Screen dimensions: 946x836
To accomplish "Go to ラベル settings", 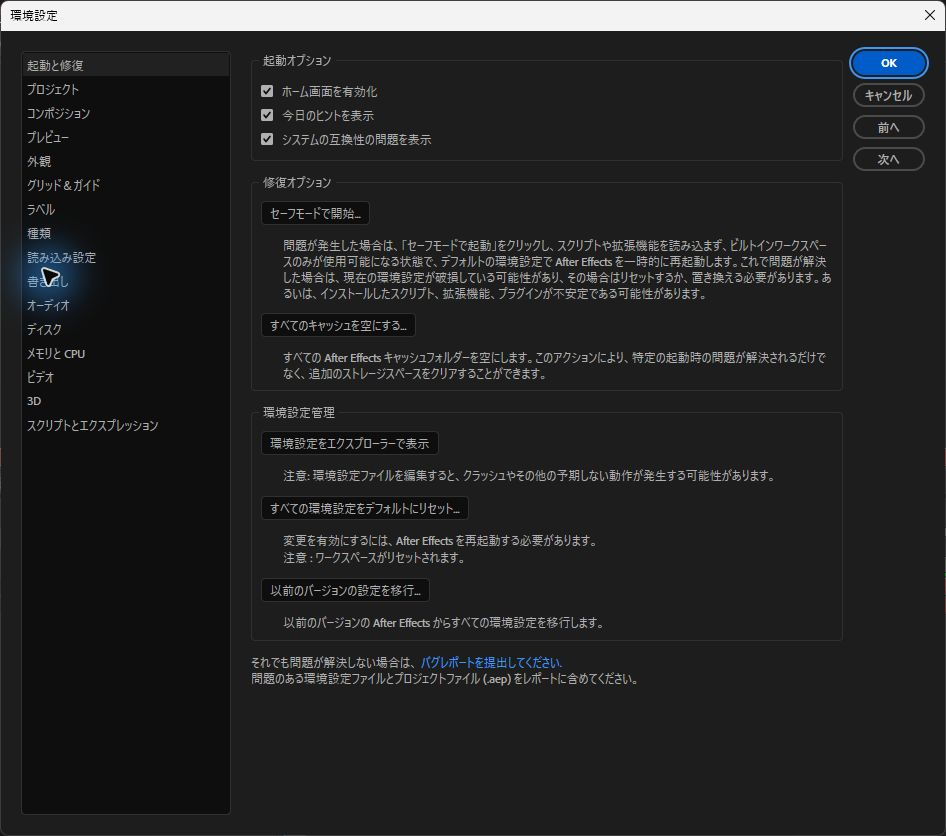I will point(125,209).
